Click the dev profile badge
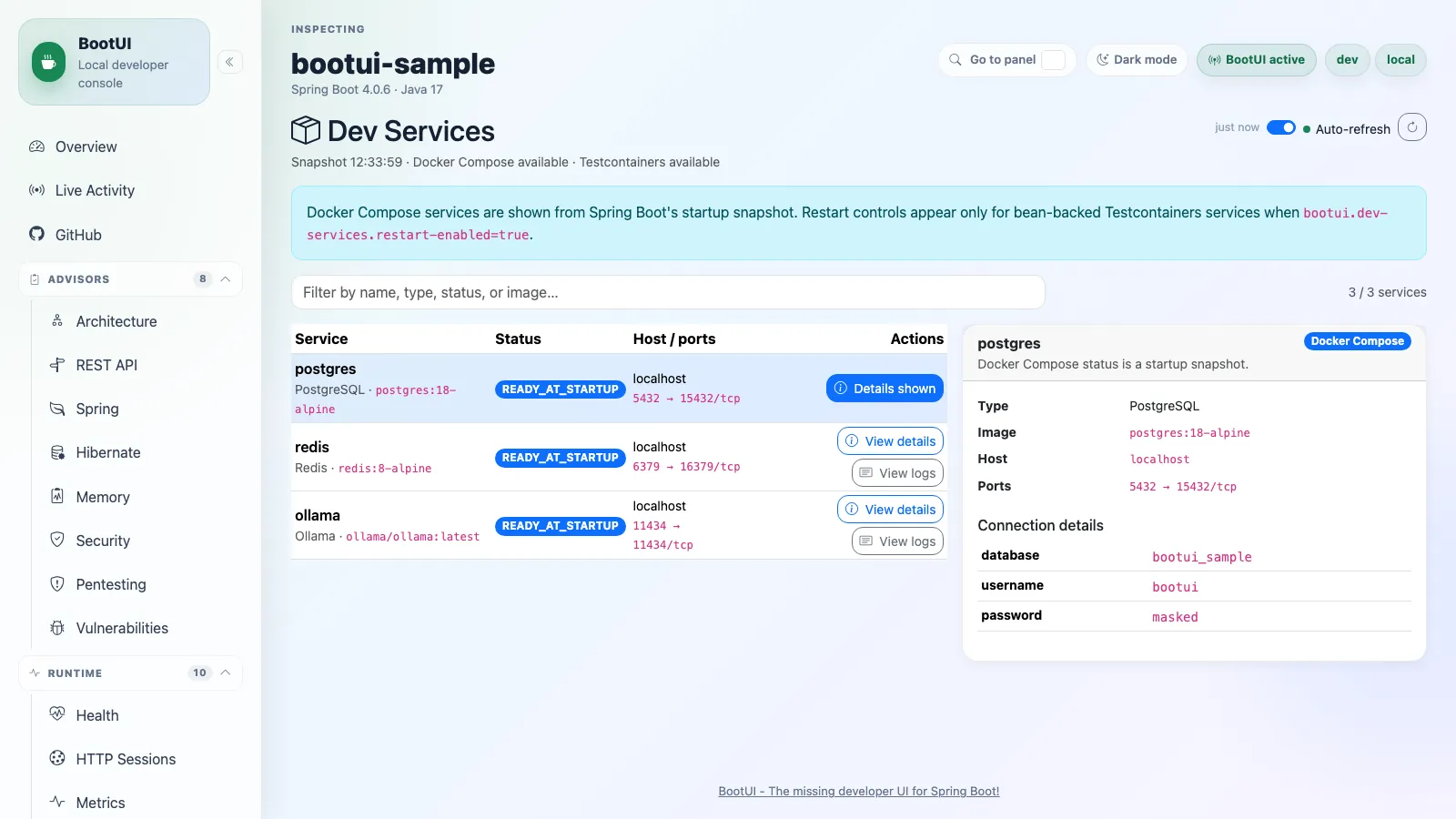The height and width of the screenshot is (819, 1456). coord(1347,60)
